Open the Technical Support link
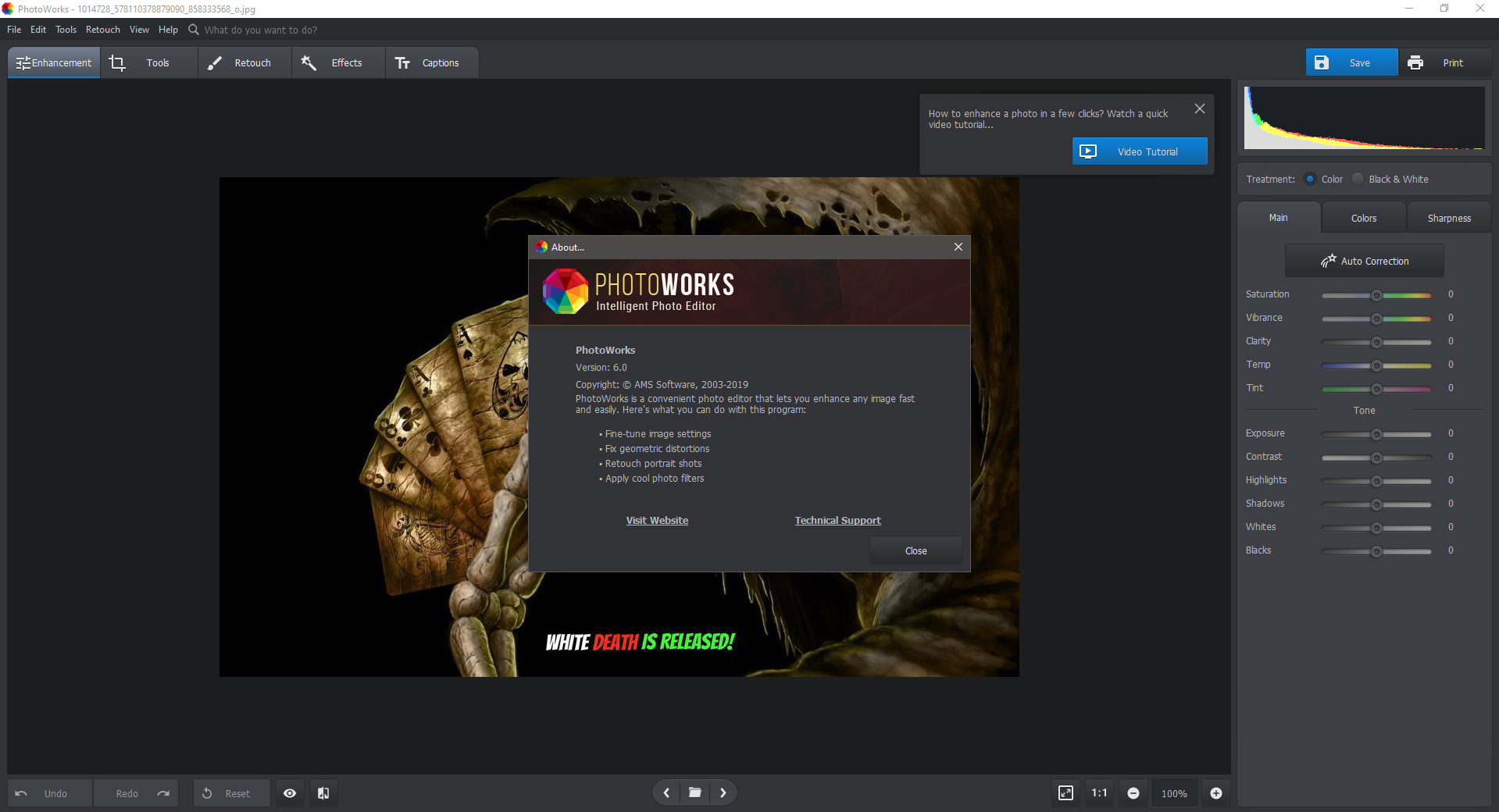Screen dimensions: 1499x812 click(x=837, y=521)
